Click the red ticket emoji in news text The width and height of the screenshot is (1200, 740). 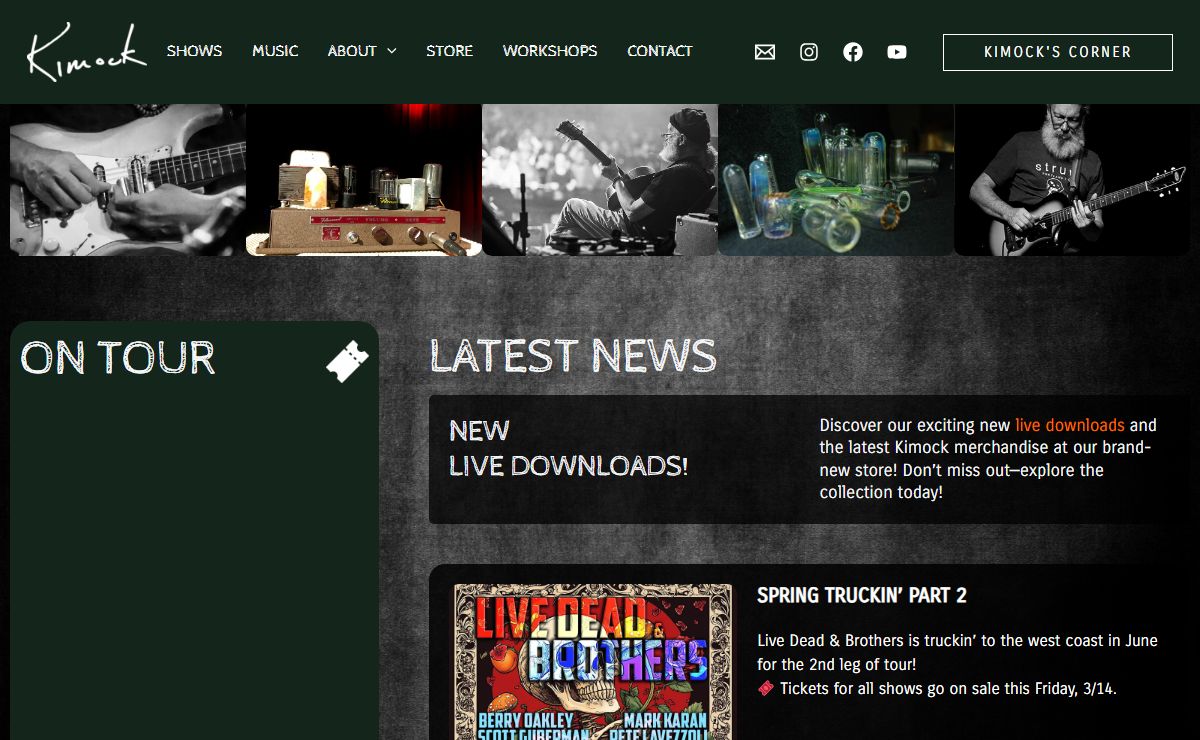click(766, 688)
